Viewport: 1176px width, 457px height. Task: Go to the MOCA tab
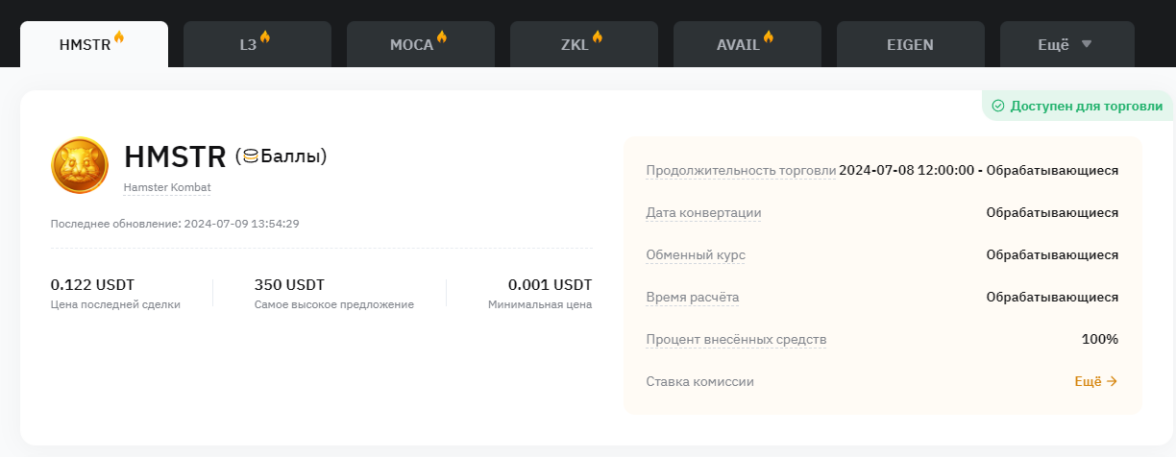[420, 44]
